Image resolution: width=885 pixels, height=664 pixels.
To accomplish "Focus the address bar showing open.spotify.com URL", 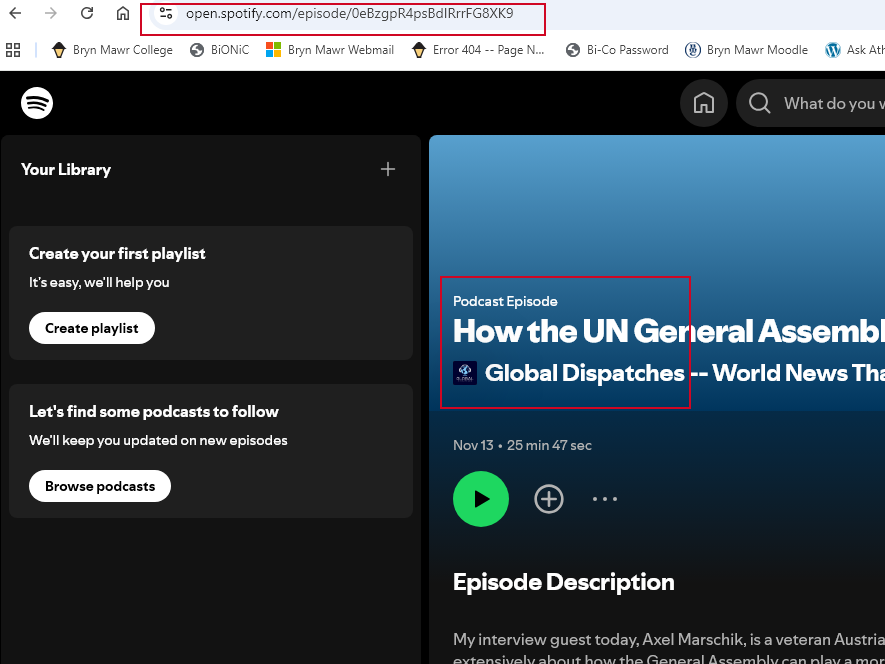I will click(349, 14).
